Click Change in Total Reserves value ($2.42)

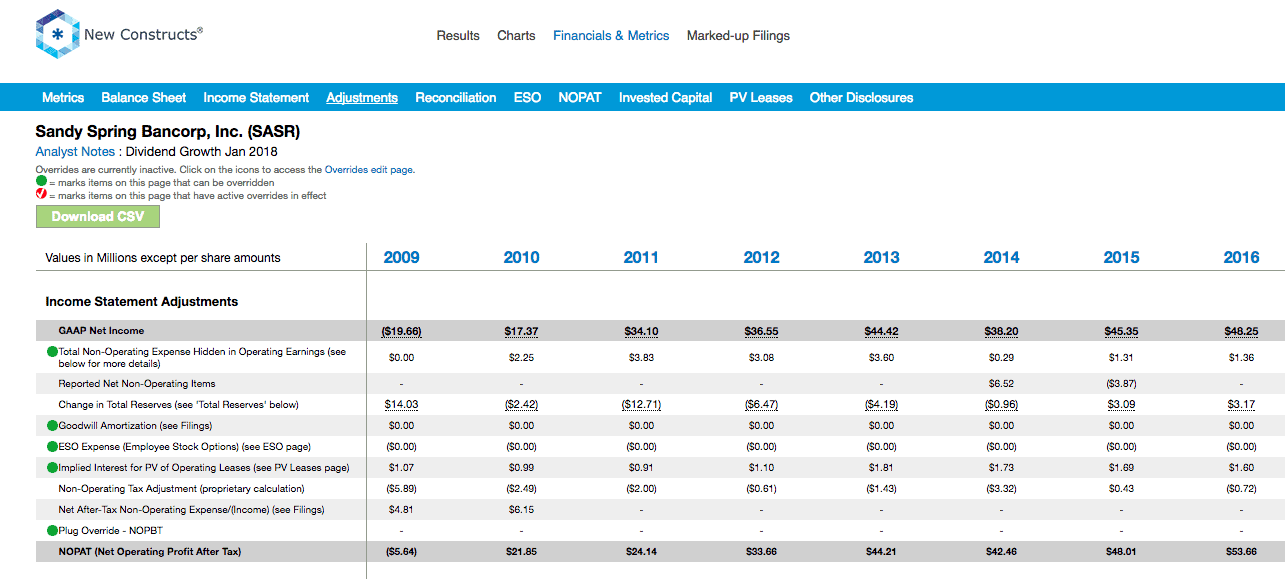tap(521, 405)
